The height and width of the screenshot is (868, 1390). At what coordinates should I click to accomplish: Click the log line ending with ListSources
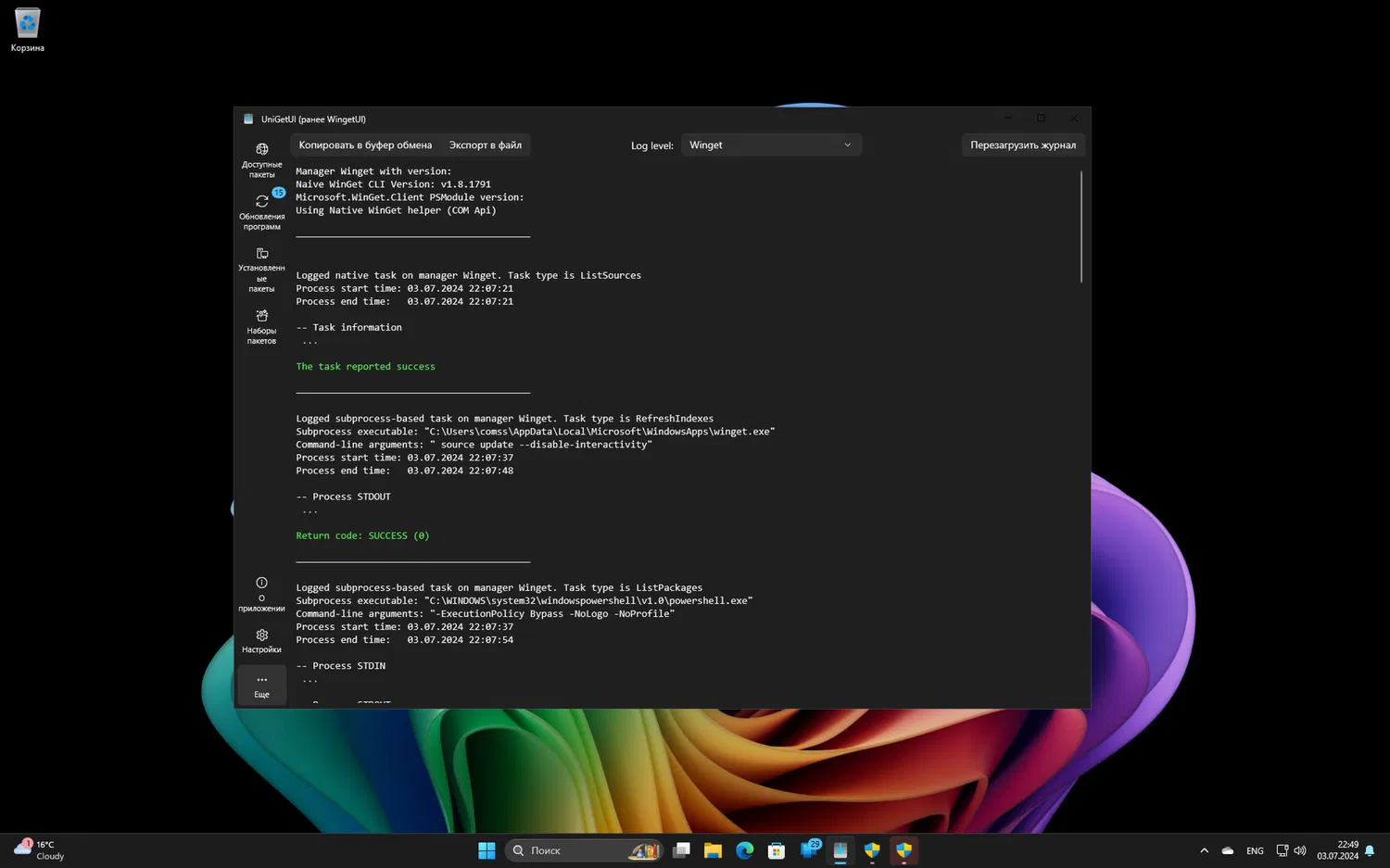(x=468, y=275)
